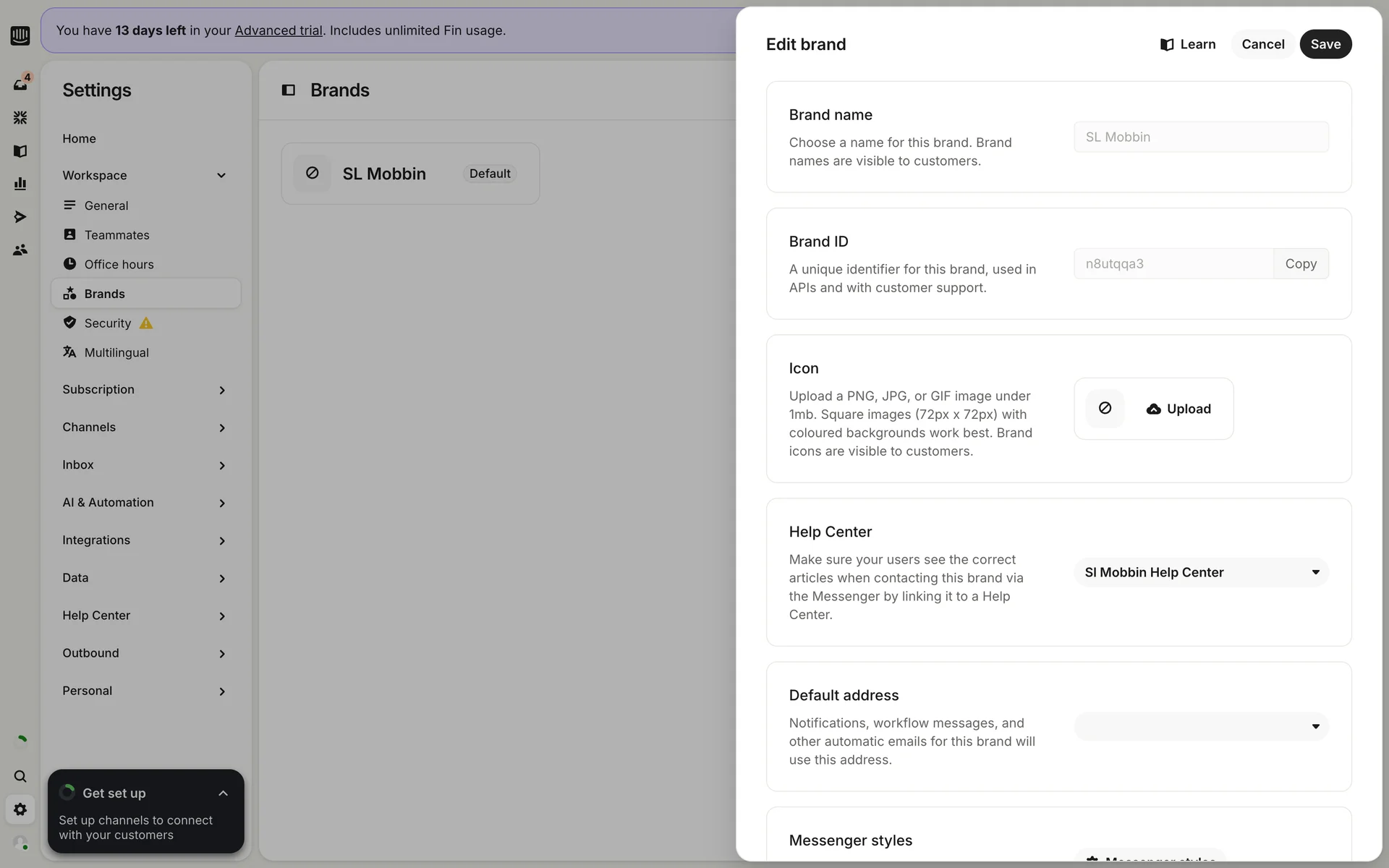Open the Inbox icon in left rail
The image size is (1389, 868).
coord(20,85)
